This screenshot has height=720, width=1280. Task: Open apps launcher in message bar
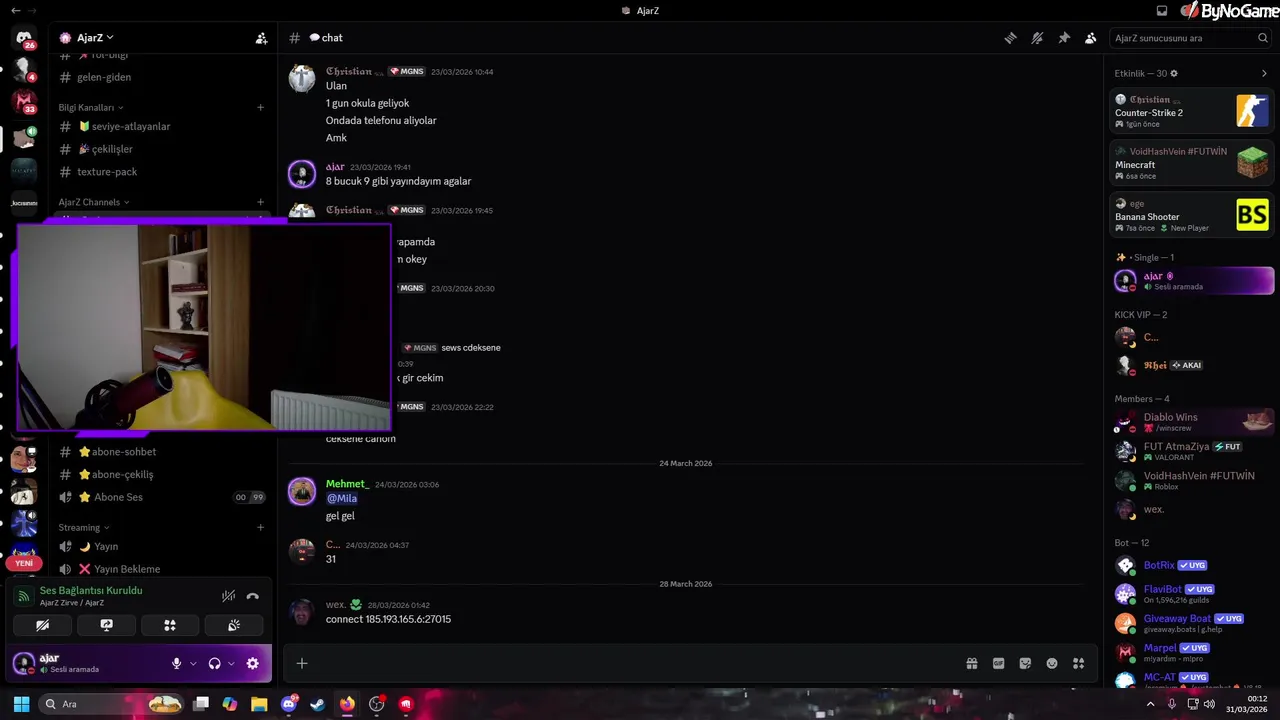pyautogui.click(x=1078, y=663)
